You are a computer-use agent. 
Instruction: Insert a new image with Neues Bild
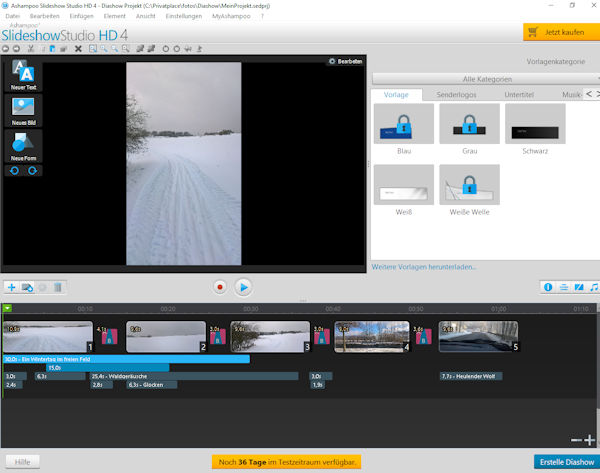(23, 111)
